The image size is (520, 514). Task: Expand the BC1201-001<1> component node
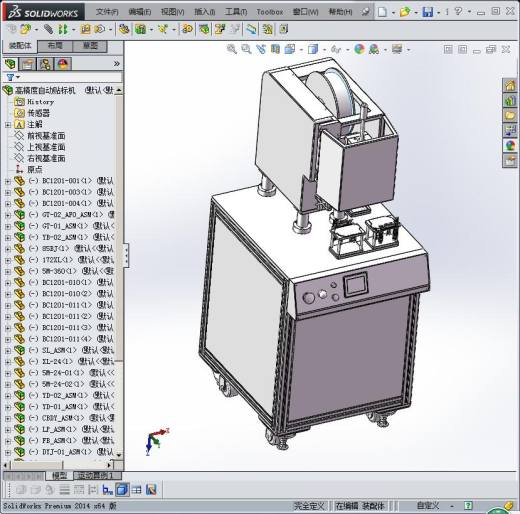click(8, 181)
